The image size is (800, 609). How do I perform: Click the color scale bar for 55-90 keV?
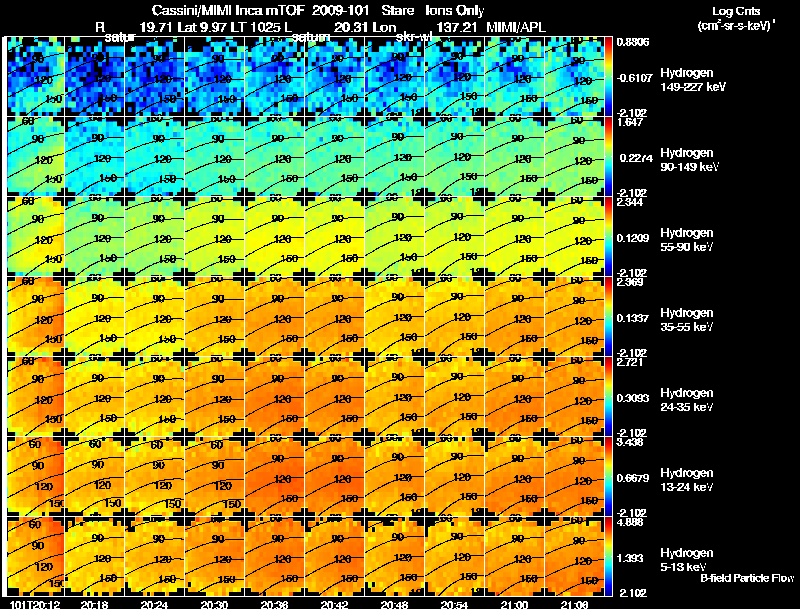pos(608,237)
